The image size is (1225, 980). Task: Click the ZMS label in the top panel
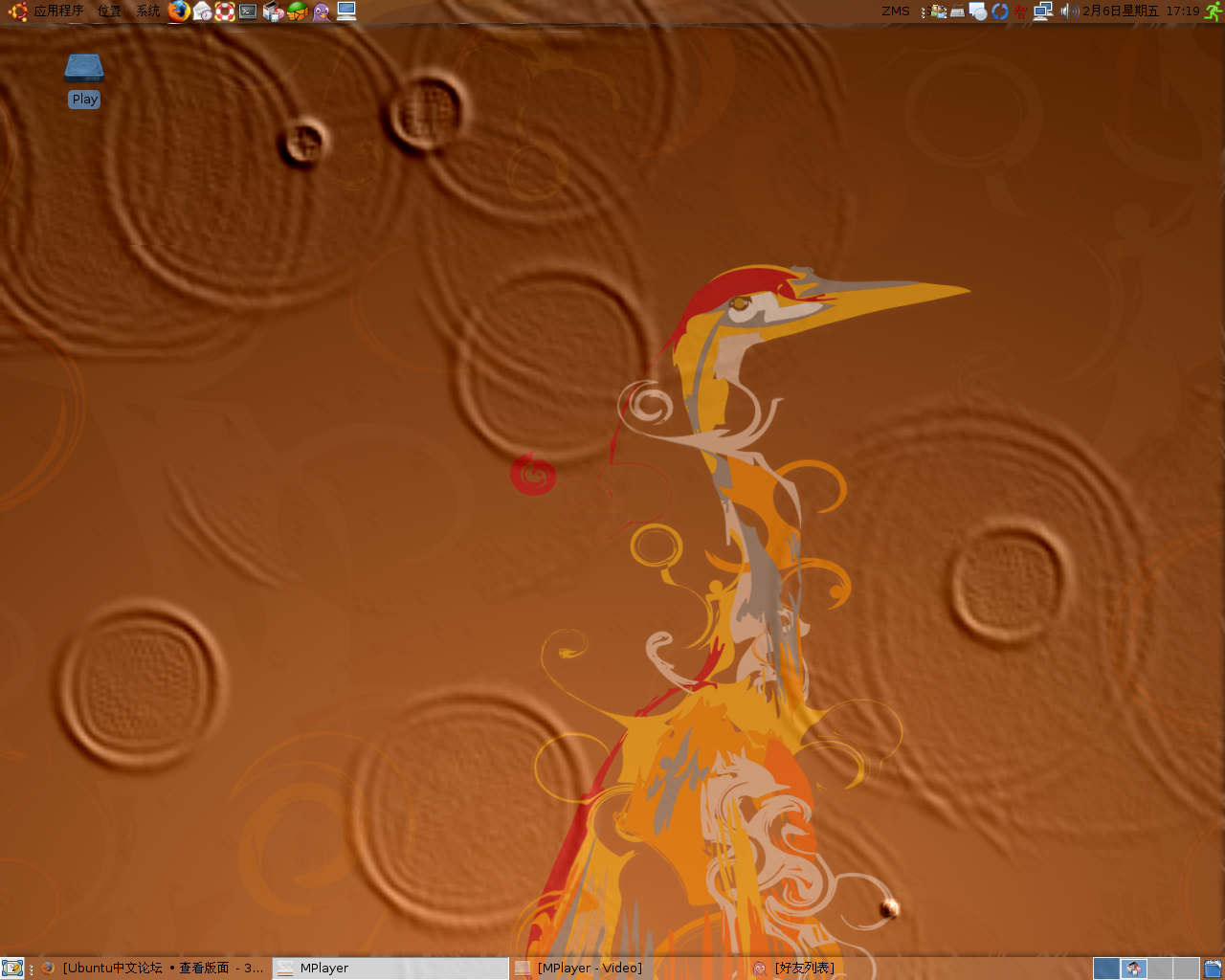896,11
